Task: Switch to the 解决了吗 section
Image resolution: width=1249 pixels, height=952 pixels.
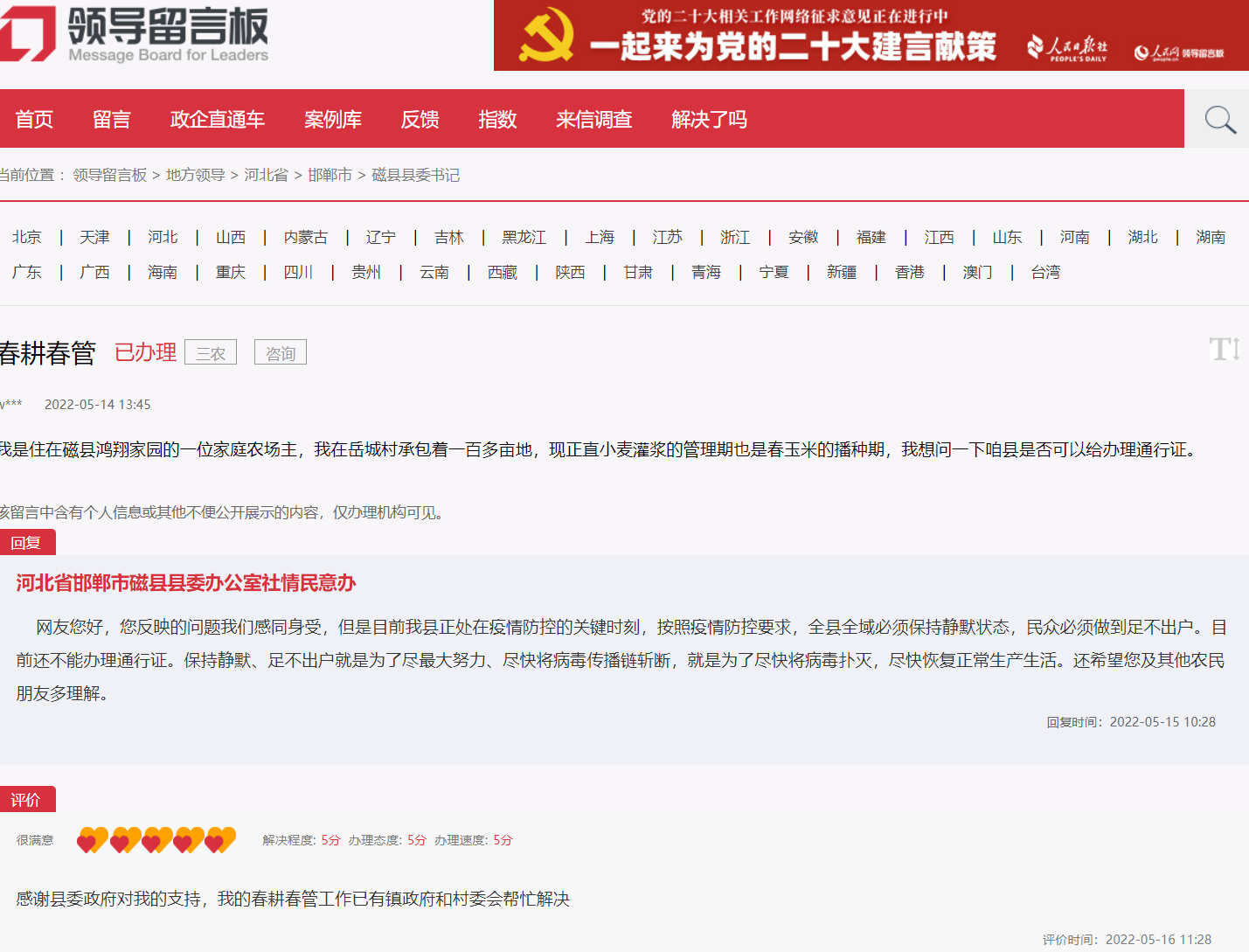Action: point(709,119)
